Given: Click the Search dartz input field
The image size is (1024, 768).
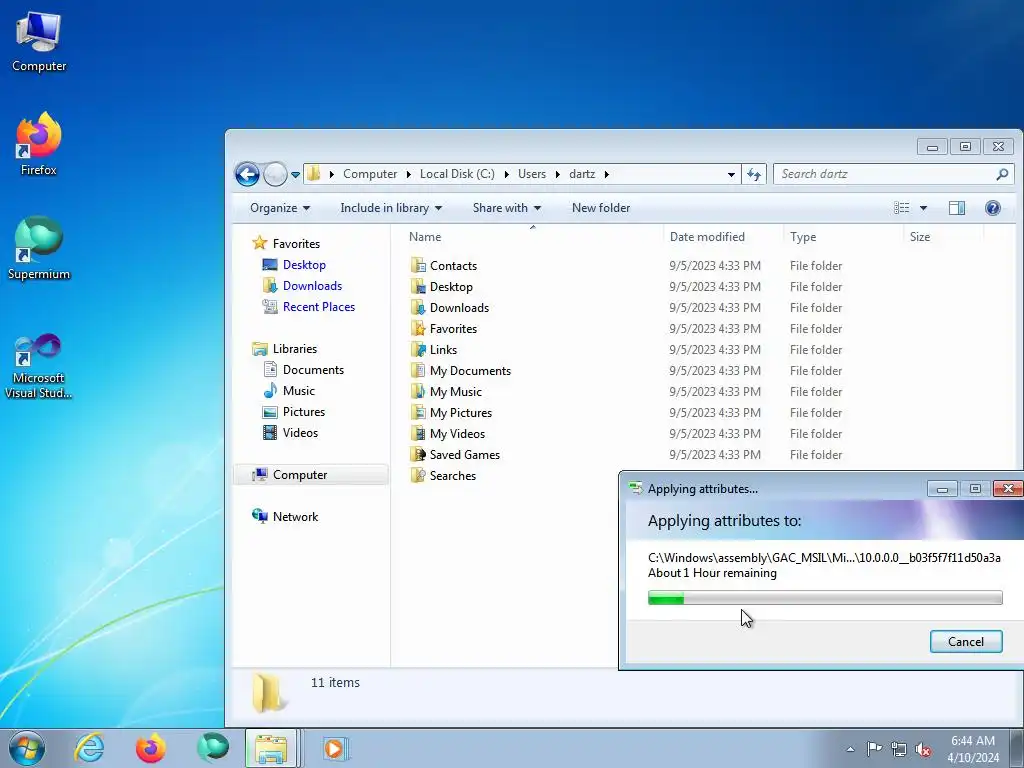Looking at the screenshot, I should [885, 174].
